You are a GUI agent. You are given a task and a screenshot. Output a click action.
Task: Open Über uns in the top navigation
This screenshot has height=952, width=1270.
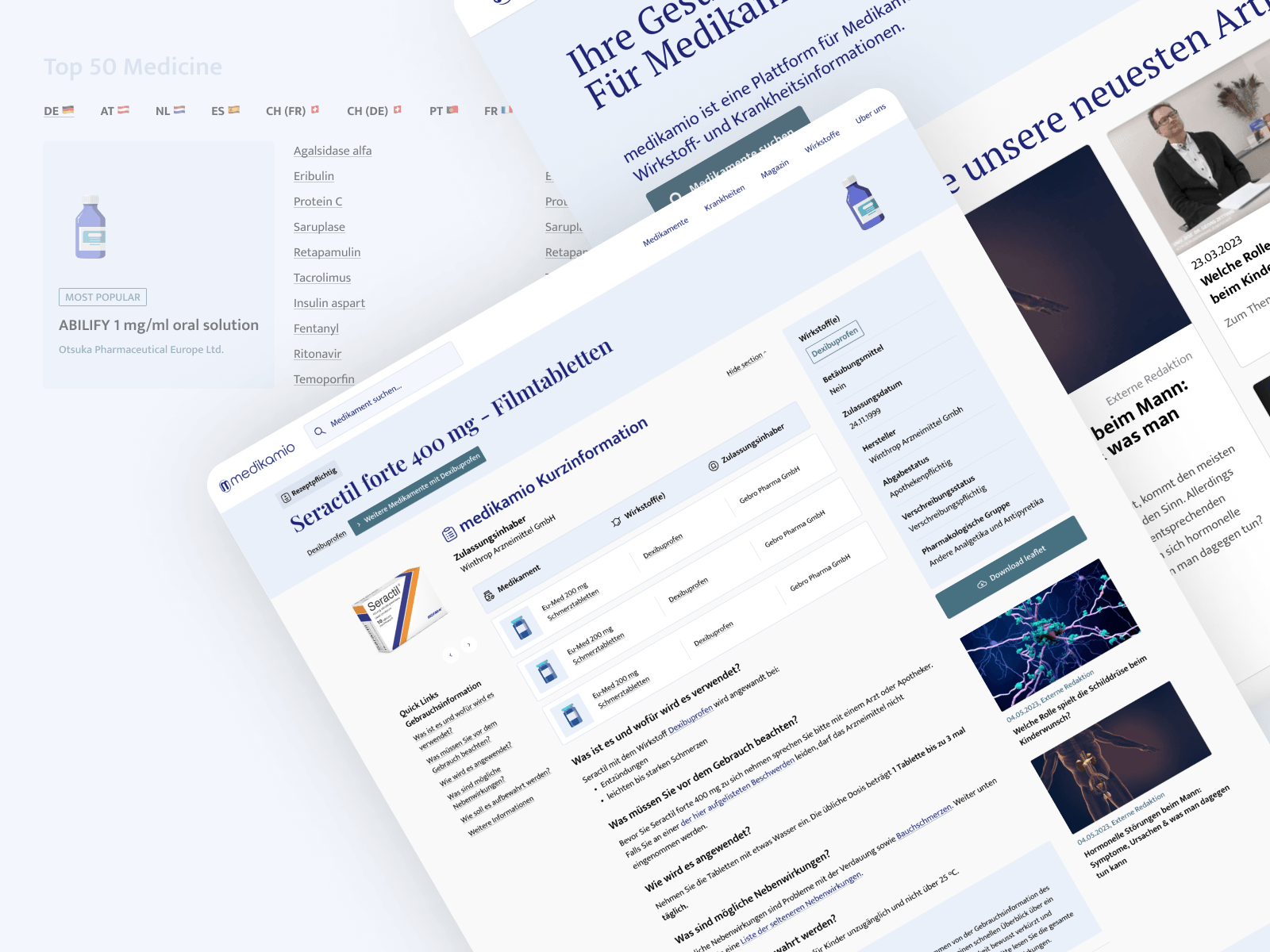point(871,113)
